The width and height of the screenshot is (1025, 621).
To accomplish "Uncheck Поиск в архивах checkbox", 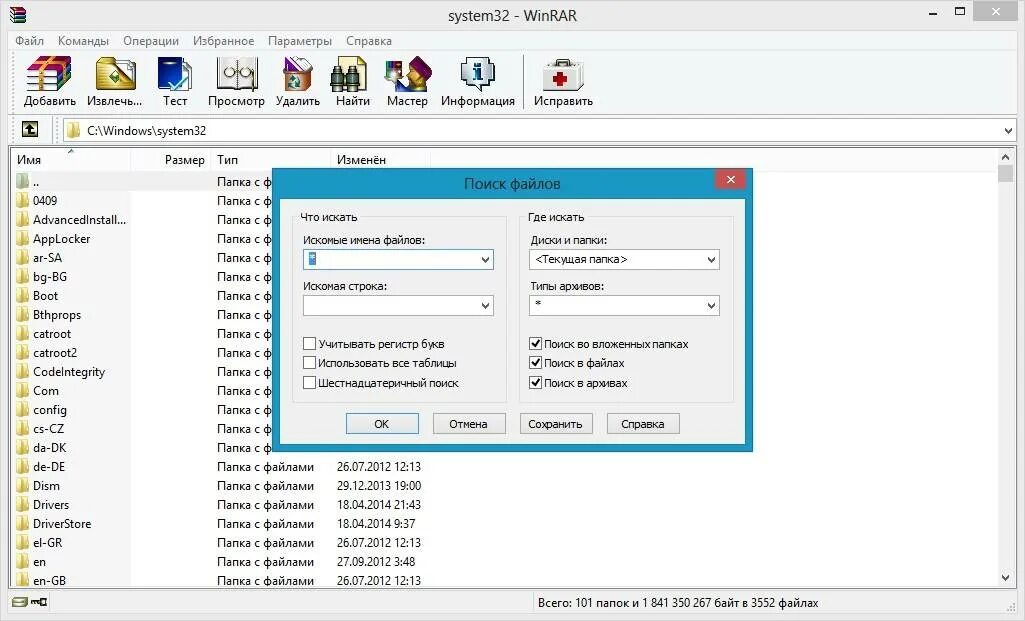I will pyautogui.click(x=535, y=382).
